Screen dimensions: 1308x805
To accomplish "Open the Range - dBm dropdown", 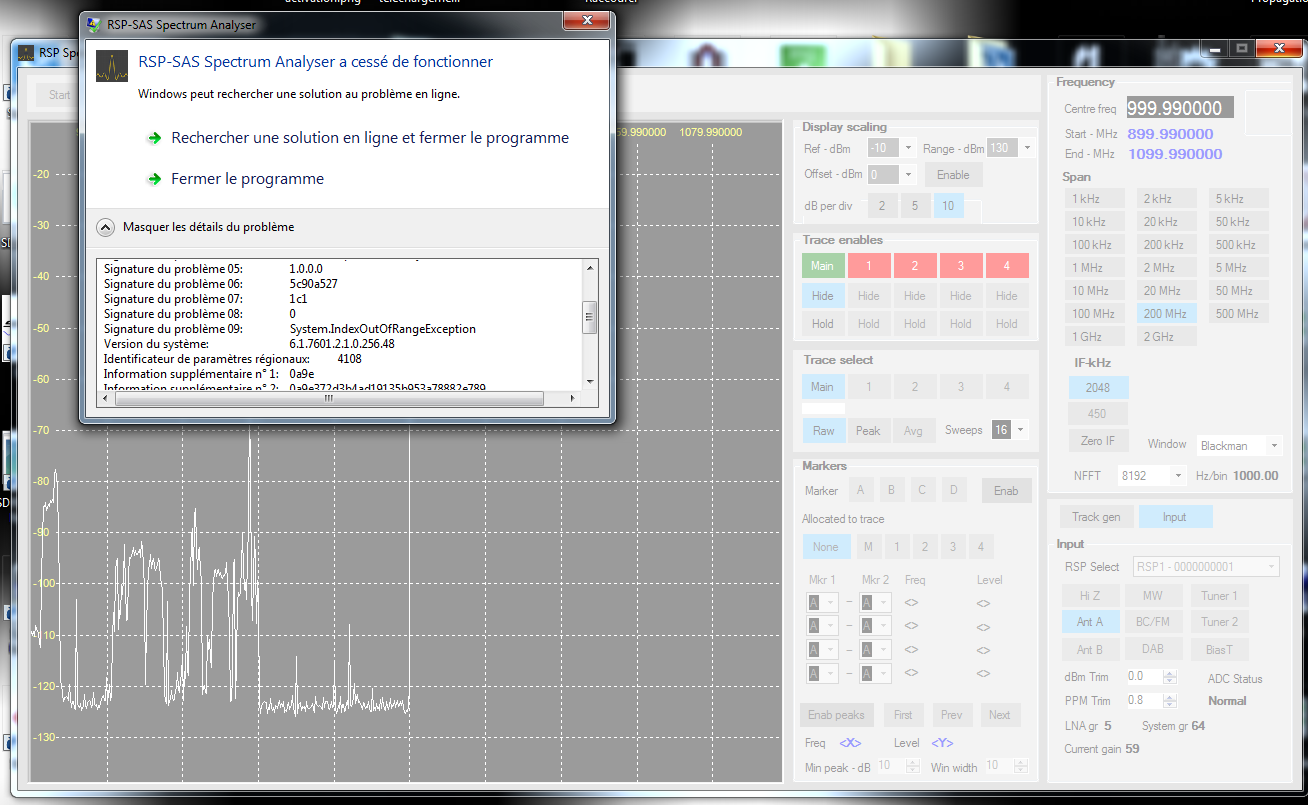I will point(1026,148).
